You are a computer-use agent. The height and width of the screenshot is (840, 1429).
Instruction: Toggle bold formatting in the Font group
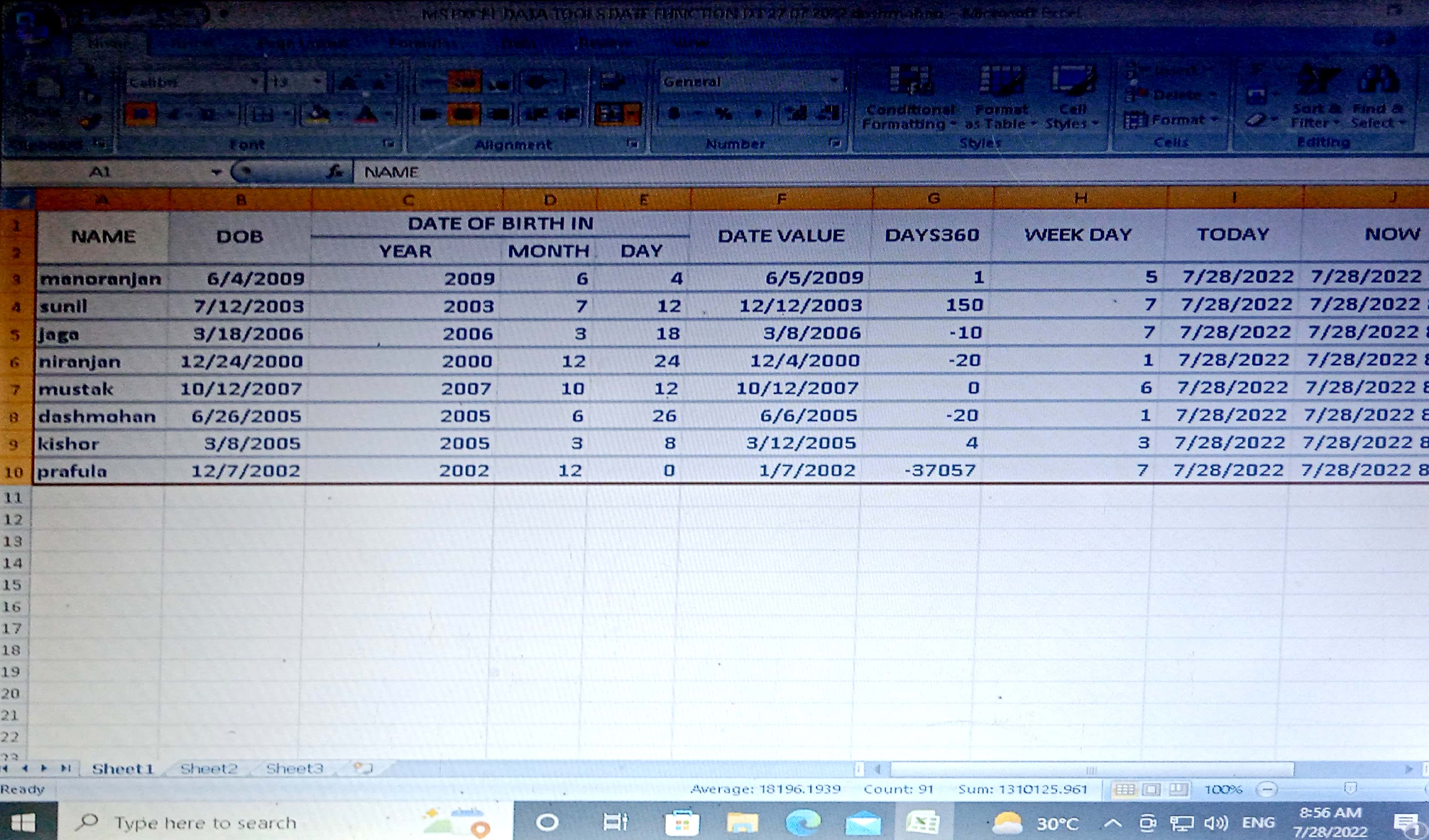pyautogui.click(x=141, y=115)
